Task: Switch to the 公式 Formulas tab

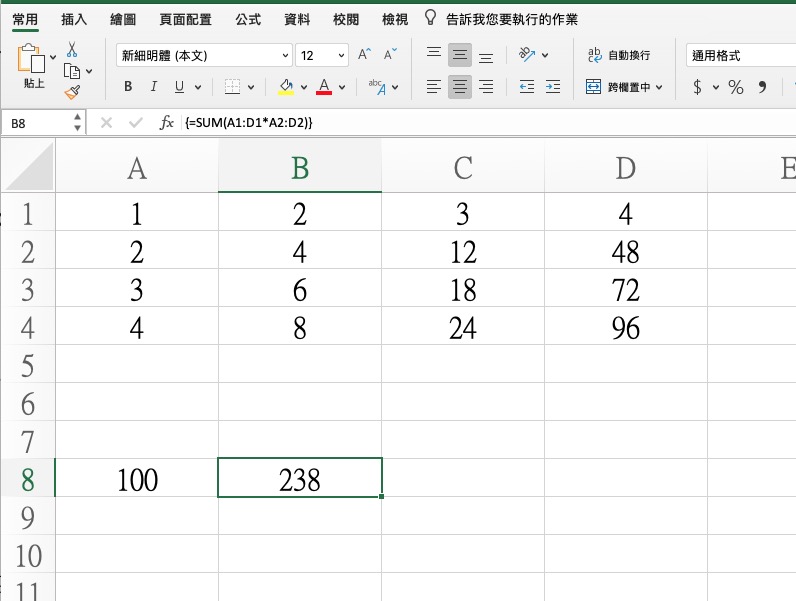Action: pos(248,19)
